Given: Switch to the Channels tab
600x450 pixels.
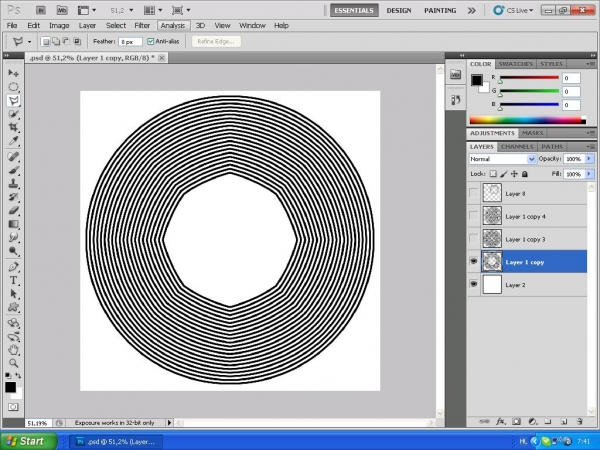Looking at the screenshot, I should click(x=517, y=147).
